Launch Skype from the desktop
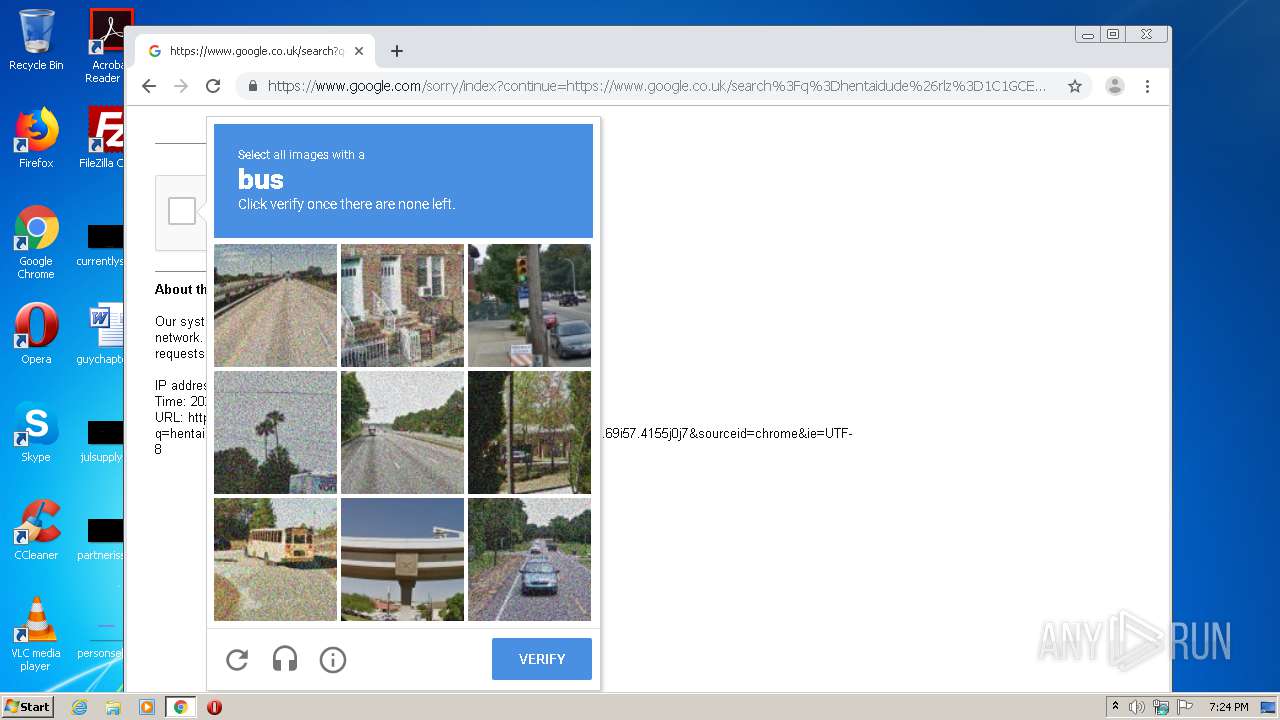 point(36,432)
